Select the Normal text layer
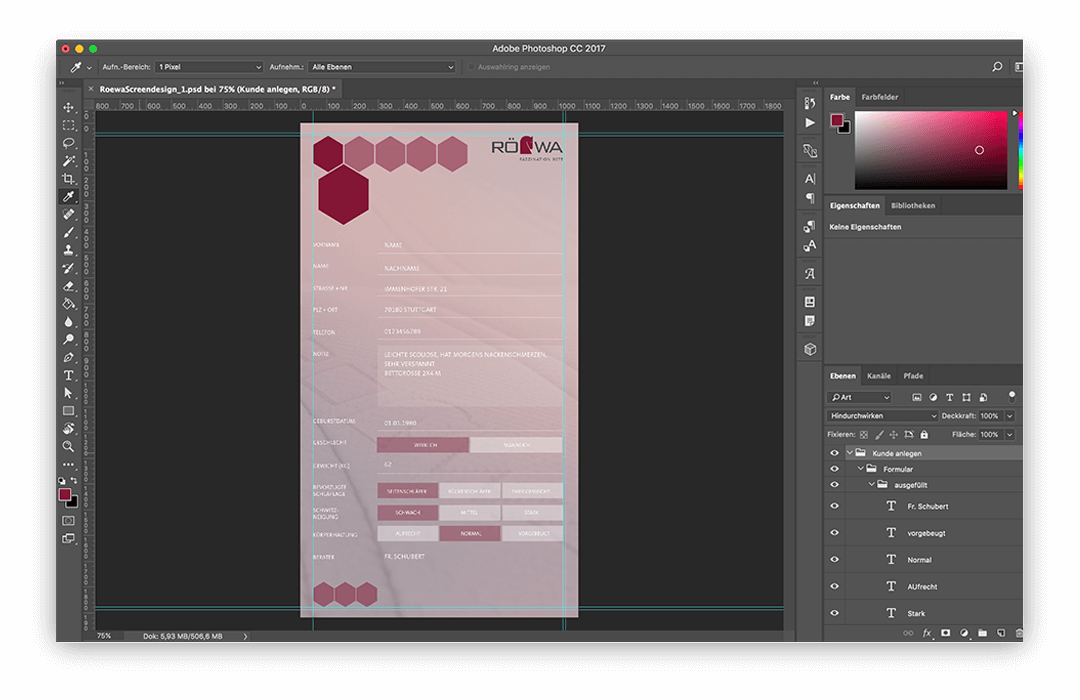Screen dimensions: 1080x700 tap(919, 560)
